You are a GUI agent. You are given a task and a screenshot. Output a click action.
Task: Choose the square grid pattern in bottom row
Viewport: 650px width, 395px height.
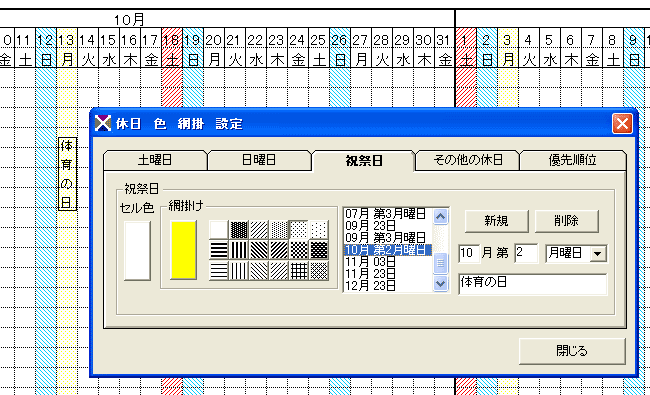(x=298, y=271)
